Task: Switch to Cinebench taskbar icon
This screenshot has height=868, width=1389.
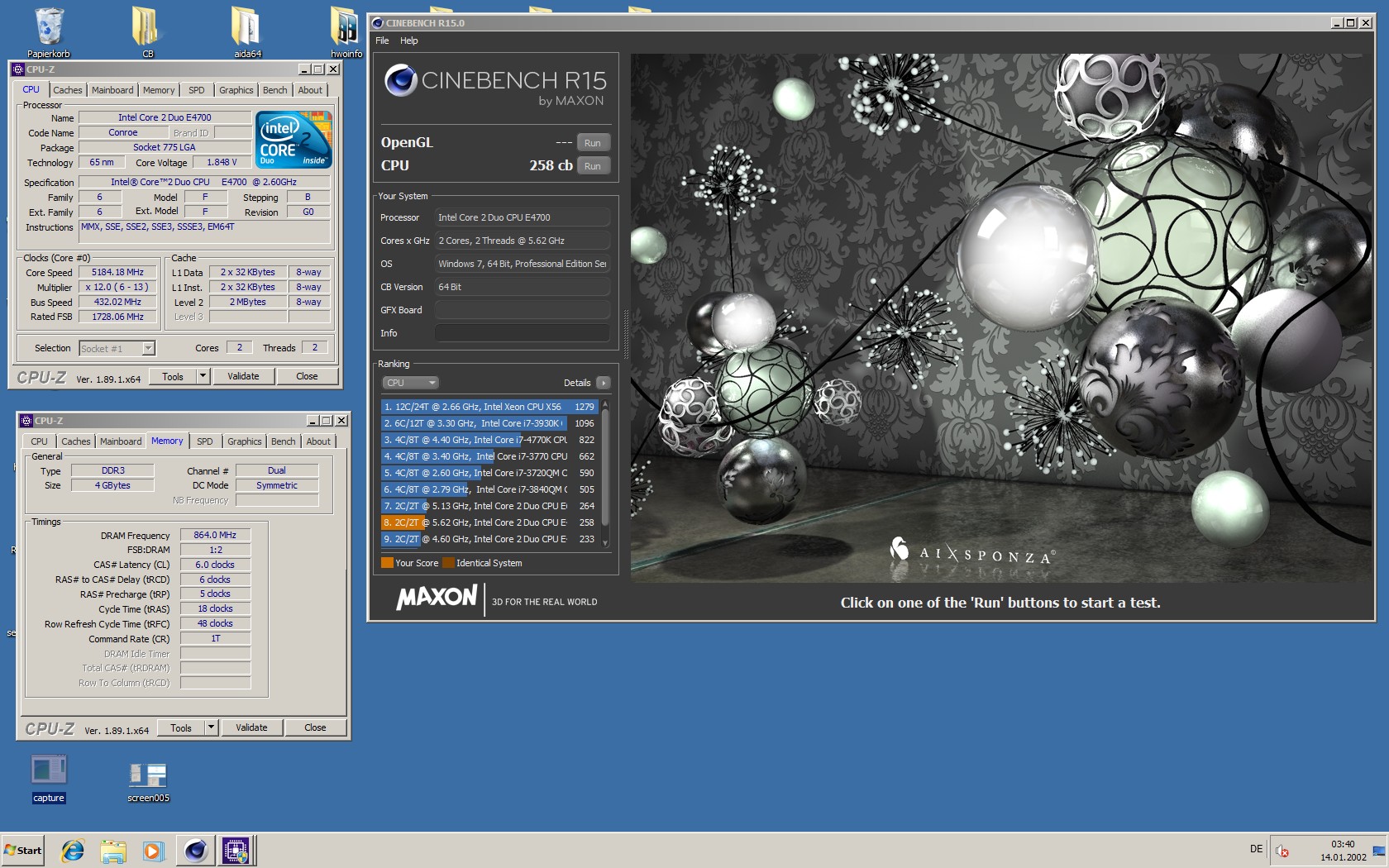Action: click(x=196, y=850)
